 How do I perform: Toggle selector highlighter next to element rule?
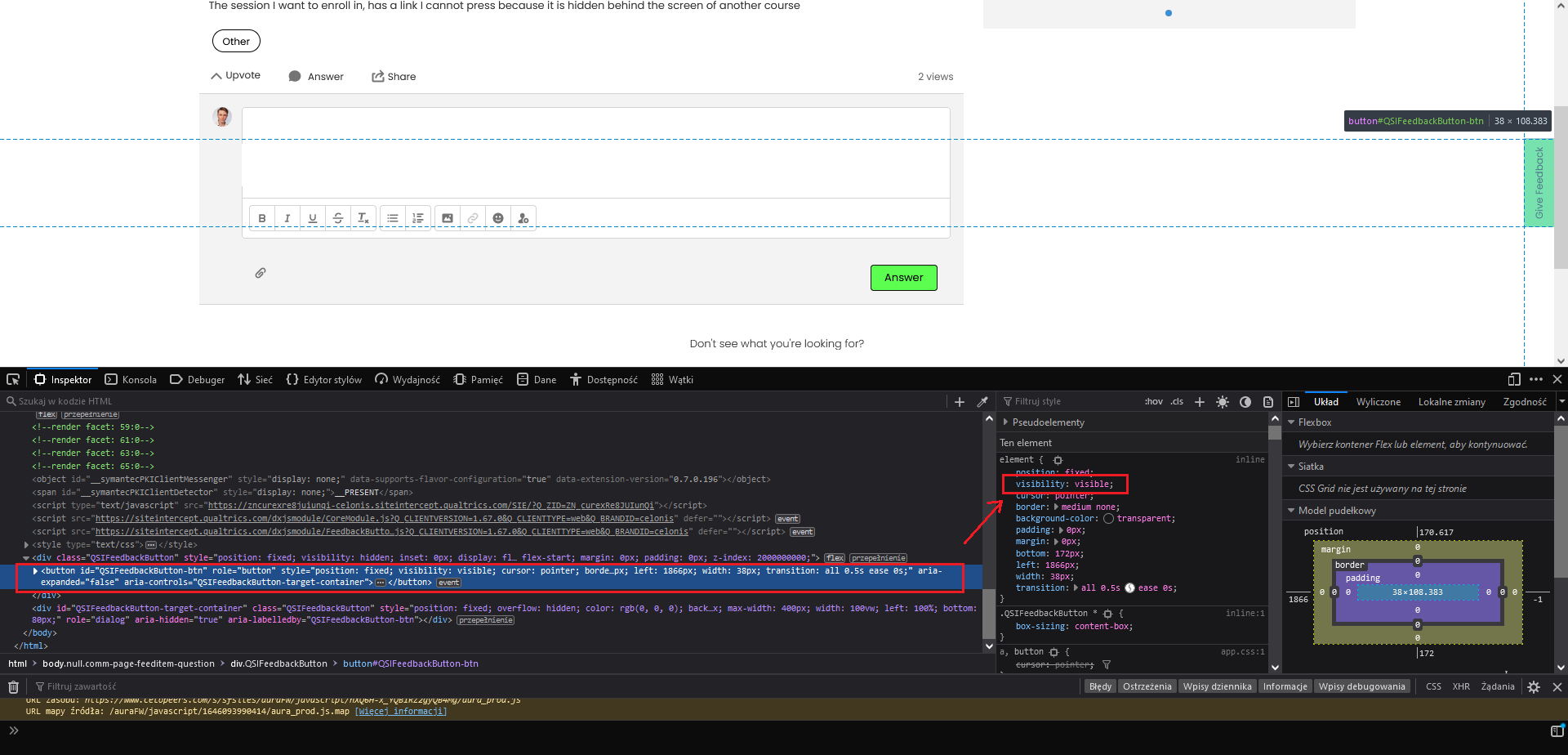click(x=1058, y=460)
